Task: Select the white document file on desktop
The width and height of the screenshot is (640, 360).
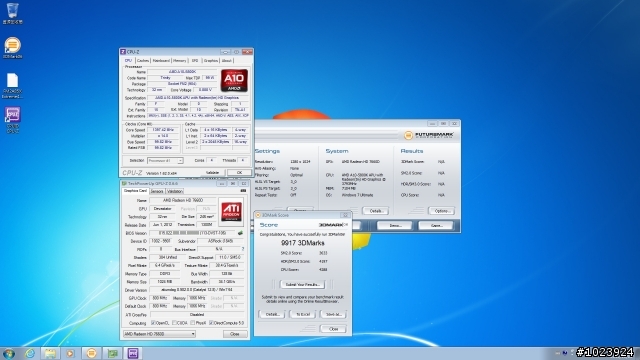Action: click(x=12, y=86)
